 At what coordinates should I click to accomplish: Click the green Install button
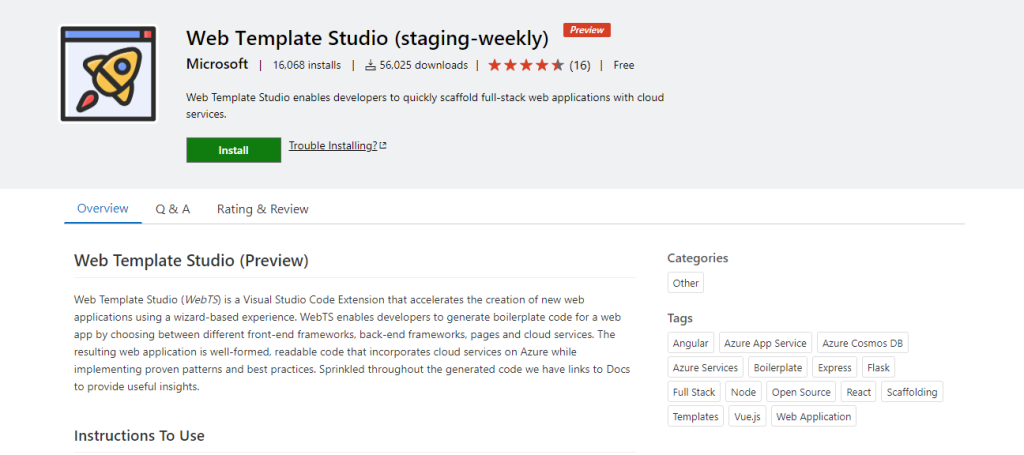pos(233,150)
